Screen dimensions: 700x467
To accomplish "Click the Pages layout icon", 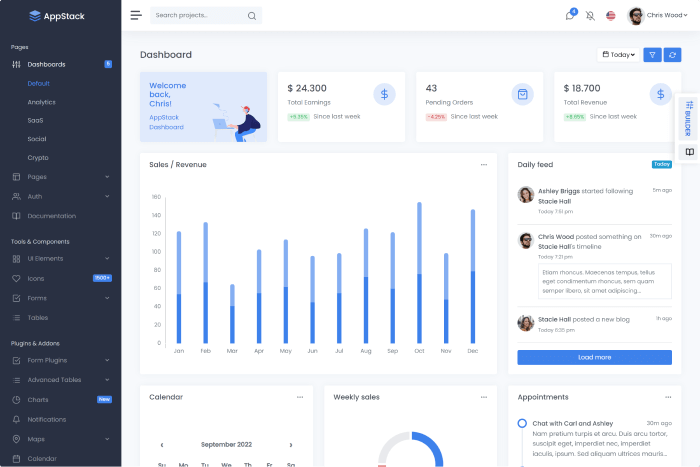I will (x=17, y=177).
